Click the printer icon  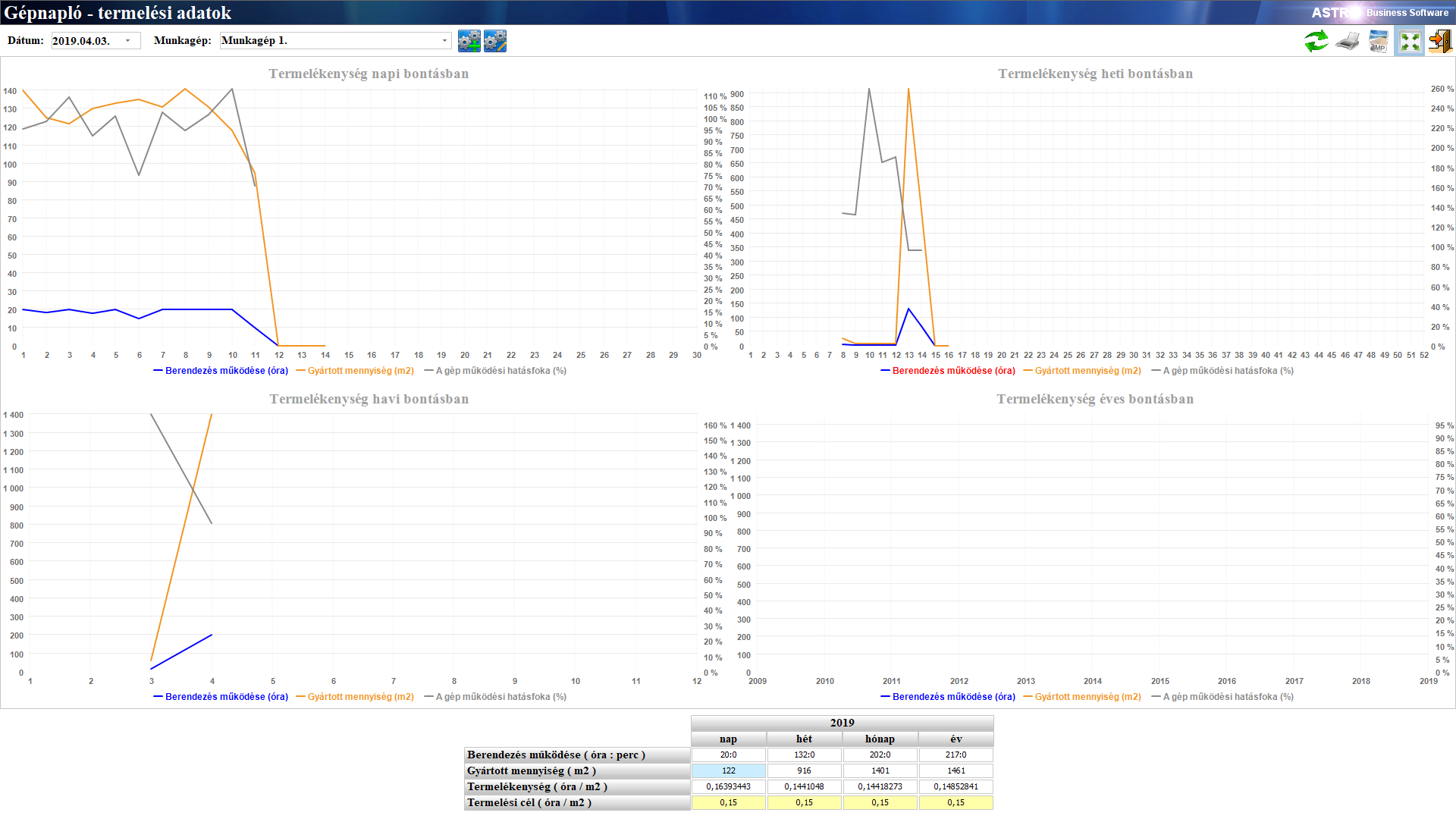pos(1348,41)
